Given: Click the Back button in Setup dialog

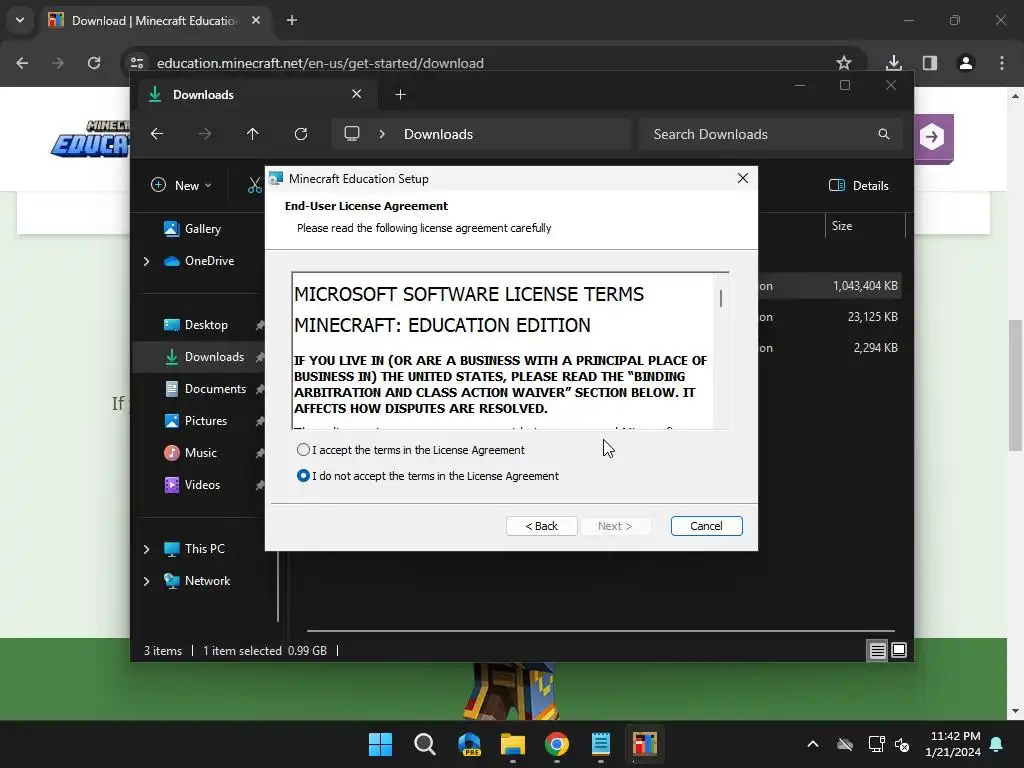Looking at the screenshot, I should [x=541, y=526].
